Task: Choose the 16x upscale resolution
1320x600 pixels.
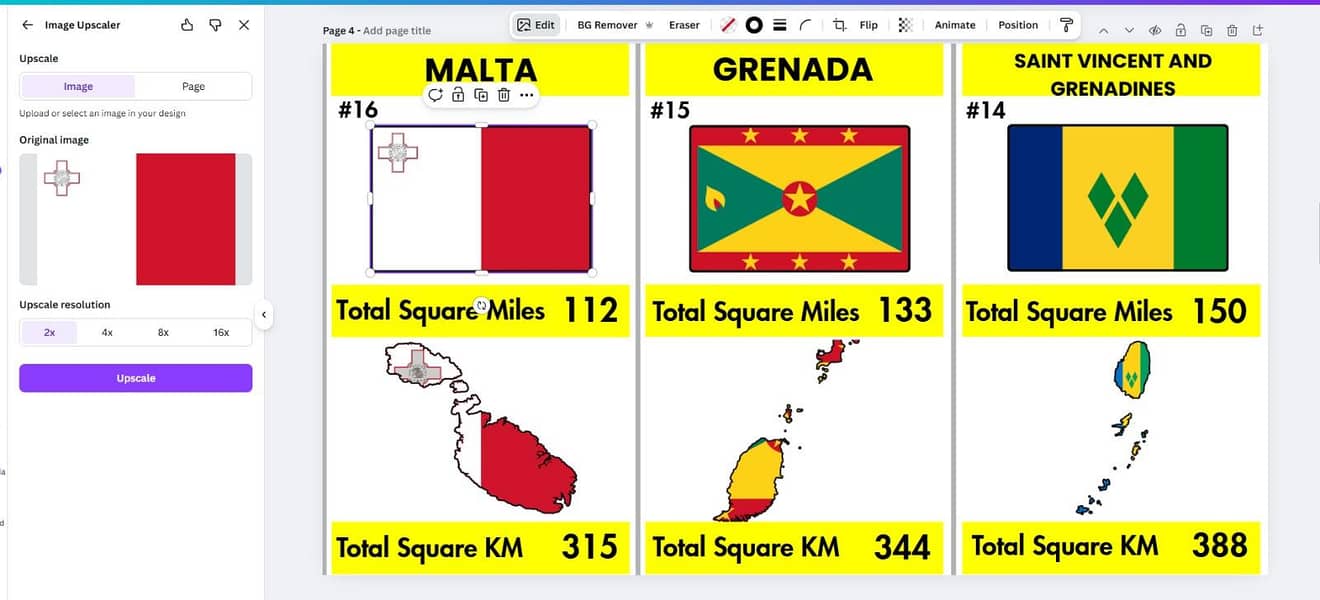Action: tap(221, 332)
